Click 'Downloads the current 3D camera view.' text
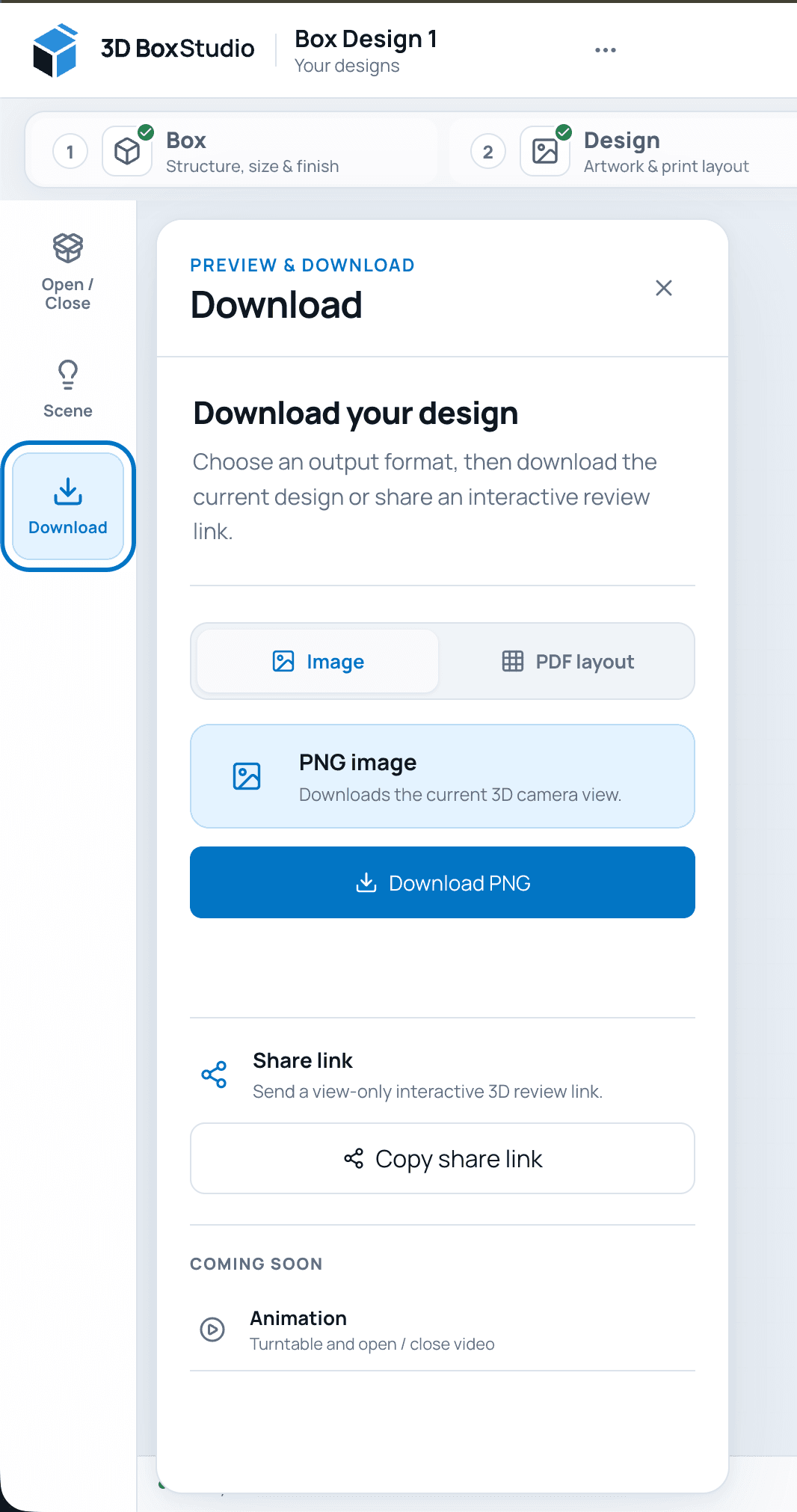 coord(461,794)
